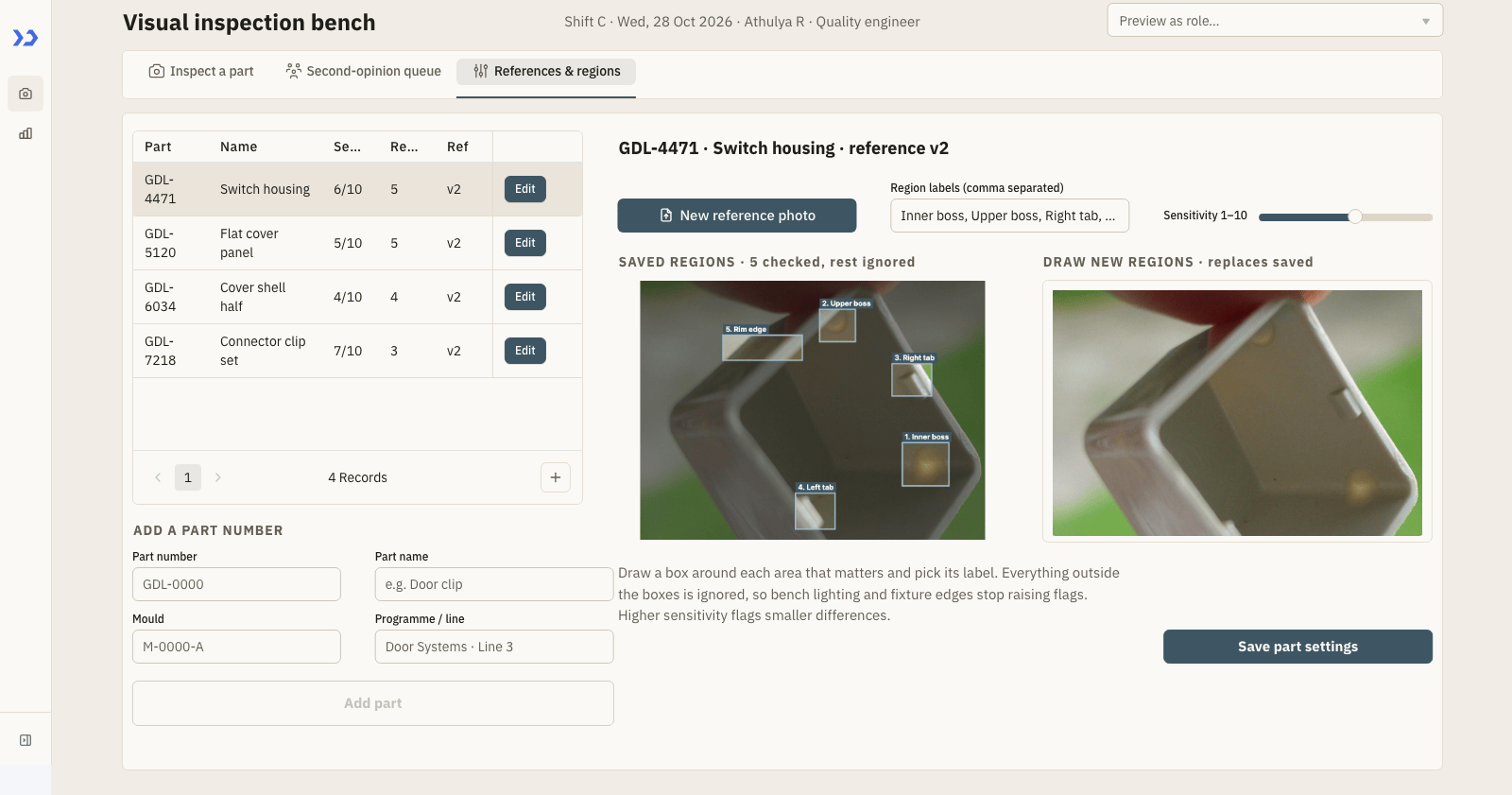Select the Left tab region box
The height and width of the screenshot is (795, 1512).
coord(815,511)
